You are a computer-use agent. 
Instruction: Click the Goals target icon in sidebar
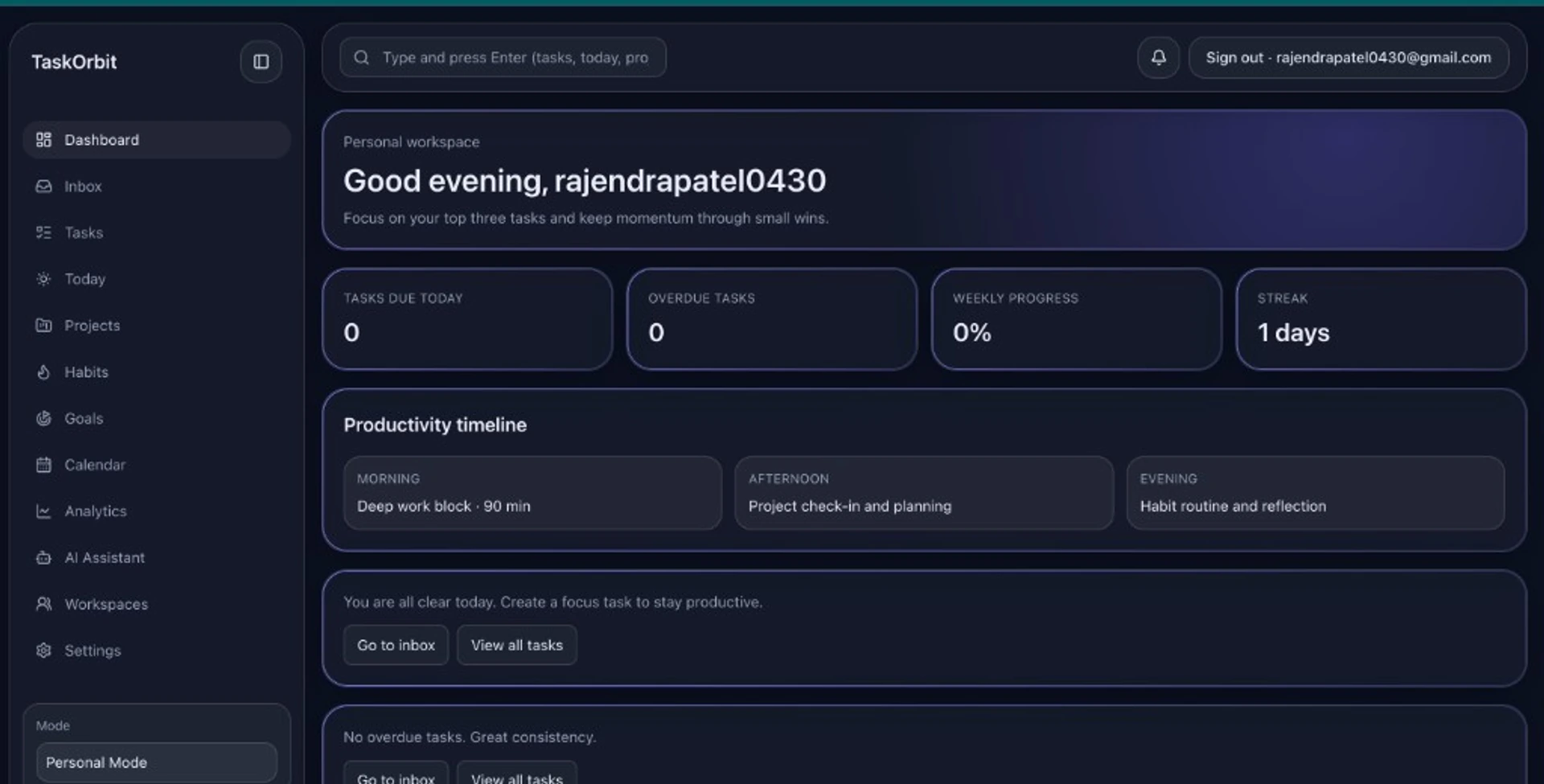coord(44,418)
